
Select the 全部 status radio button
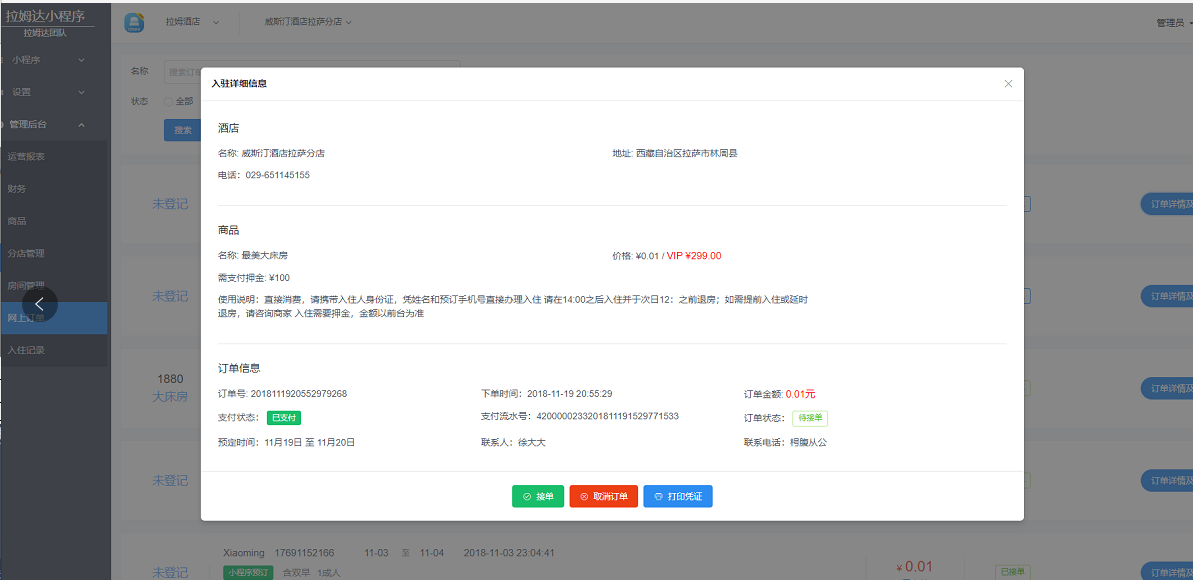coord(169,100)
